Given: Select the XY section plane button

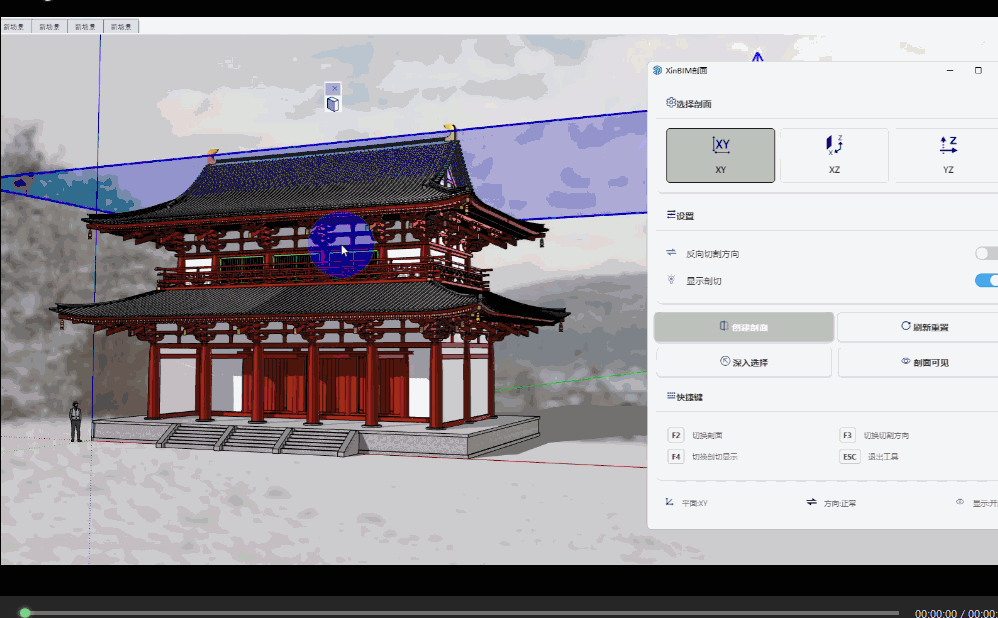Looking at the screenshot, I should tap(720, 155).
